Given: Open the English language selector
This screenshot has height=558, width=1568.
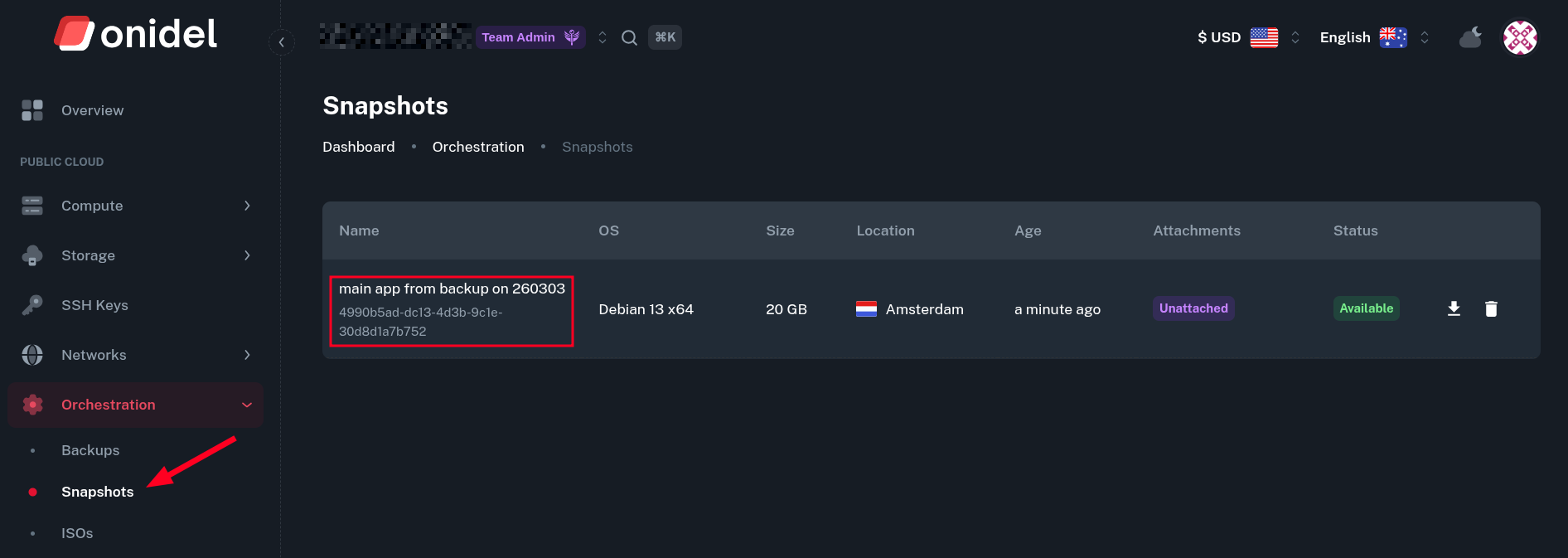Looking at the screenshot, I should [x=1373, y=37].
